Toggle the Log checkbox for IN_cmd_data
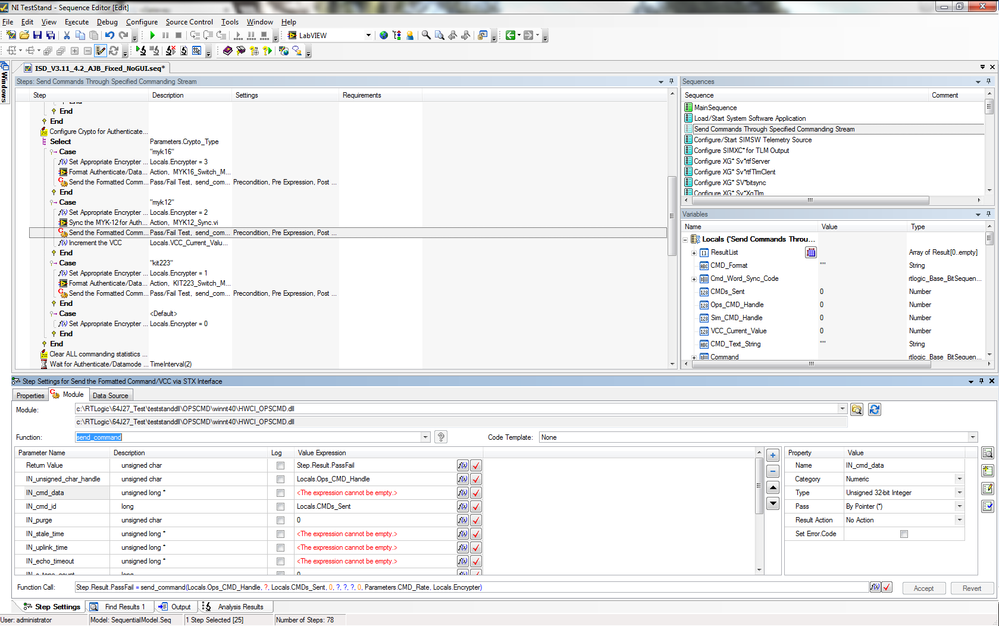Screen dimensions: 999x626 280,493
